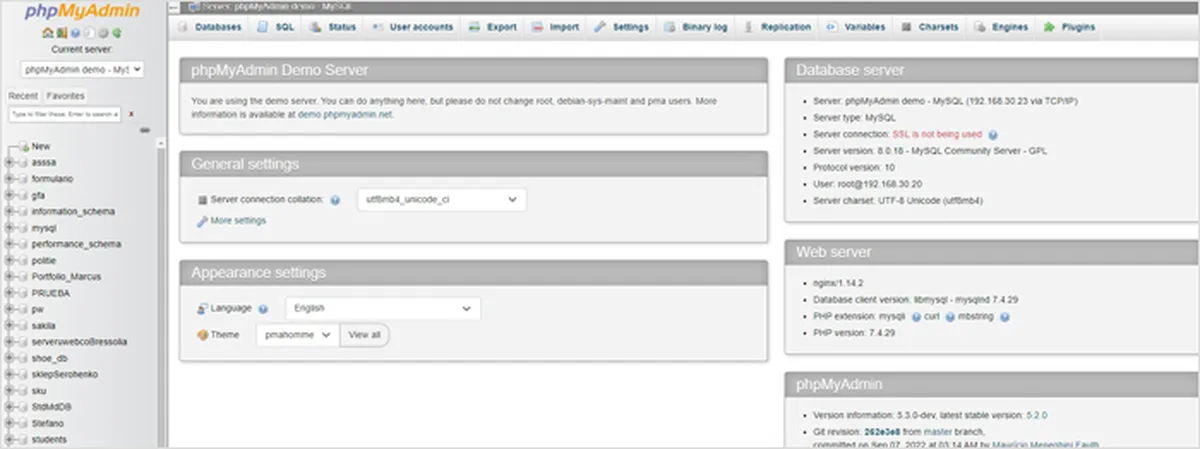The height and width of the screenshot is (449, 1200).
Task: Select the students database
Action: (x=49, y=439)
